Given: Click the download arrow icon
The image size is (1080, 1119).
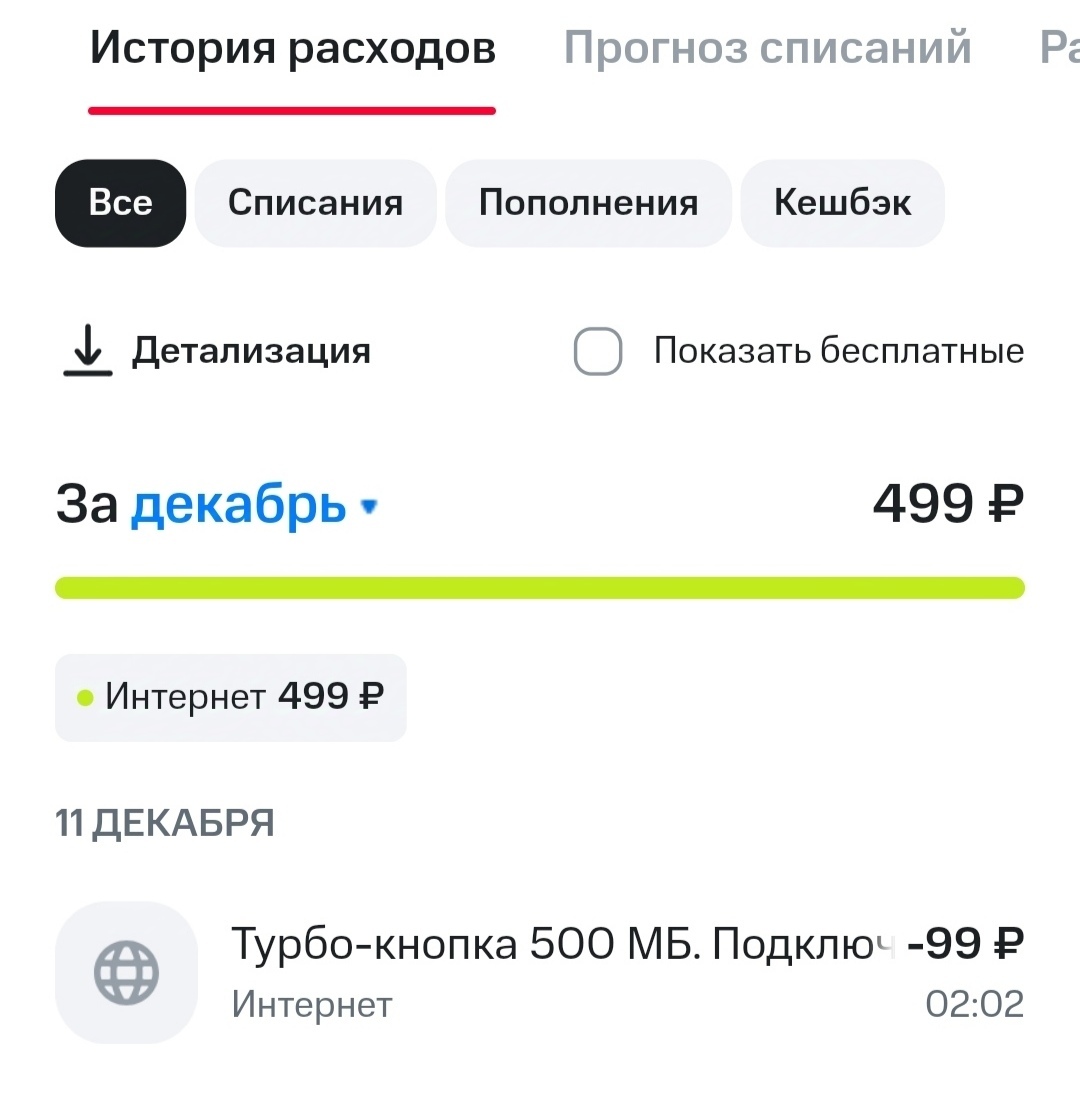Looking at the screenshot, I should coord(88,351).
